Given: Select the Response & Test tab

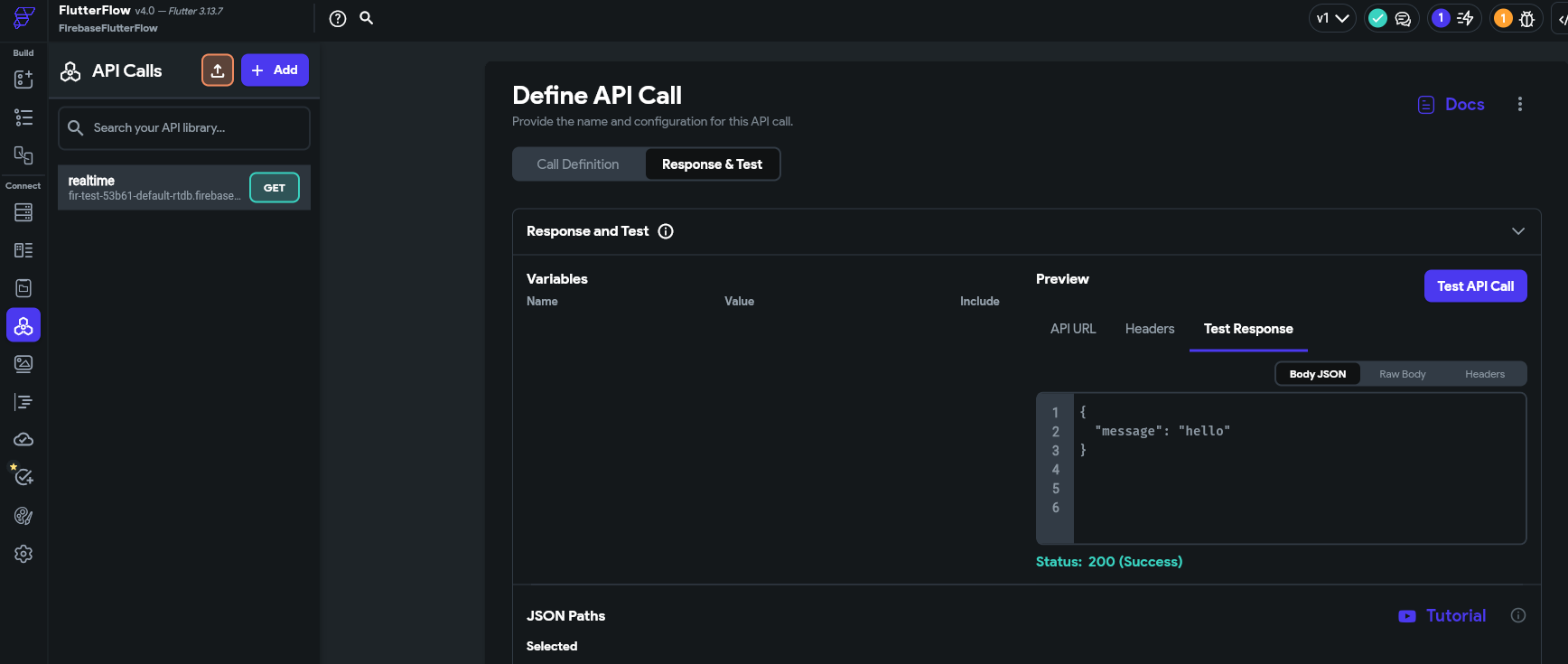Looking at the screenshot, I should click(712, 164).
